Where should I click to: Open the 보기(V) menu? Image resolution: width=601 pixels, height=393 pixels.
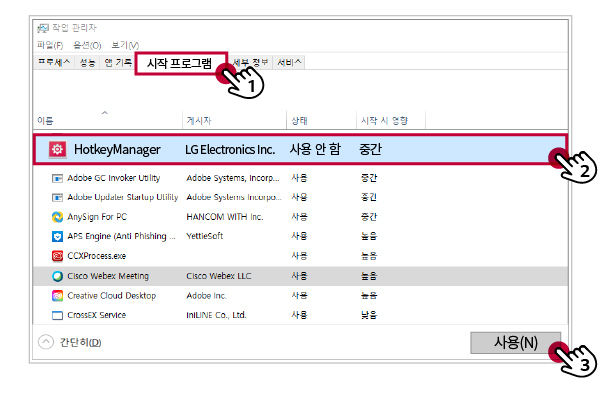pos(125,45)
